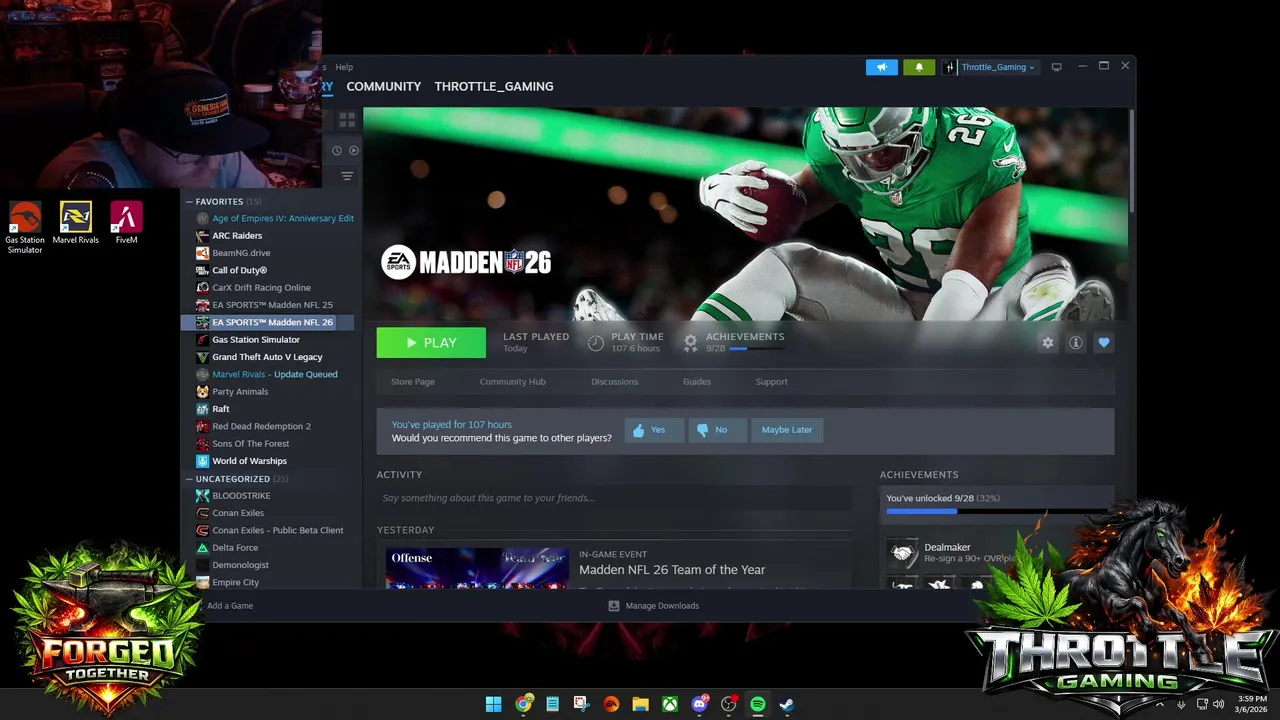The height and width of the screenshot is (720, 1280).
Task: Collapse the Uncategorized category
Action: coord(189,479)
